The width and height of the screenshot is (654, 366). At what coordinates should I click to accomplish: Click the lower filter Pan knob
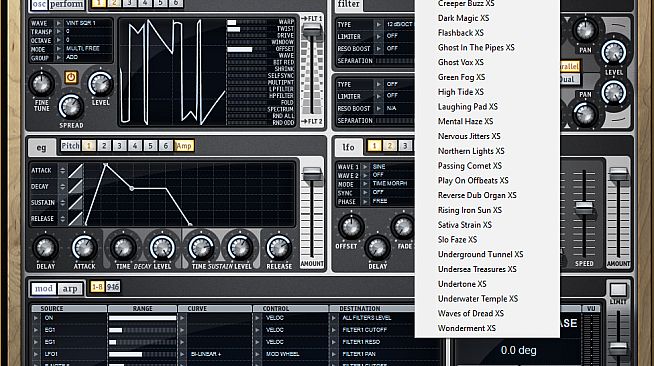tap(585, 114)
